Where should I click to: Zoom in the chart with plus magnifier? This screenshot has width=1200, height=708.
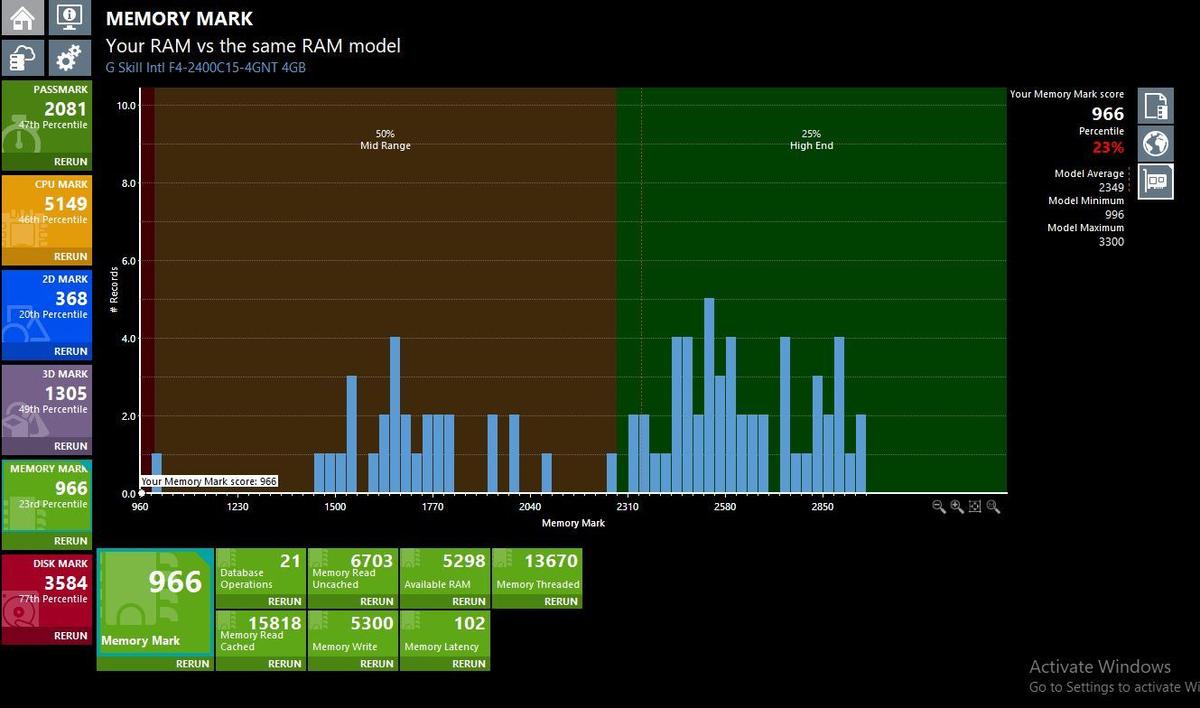957,507
